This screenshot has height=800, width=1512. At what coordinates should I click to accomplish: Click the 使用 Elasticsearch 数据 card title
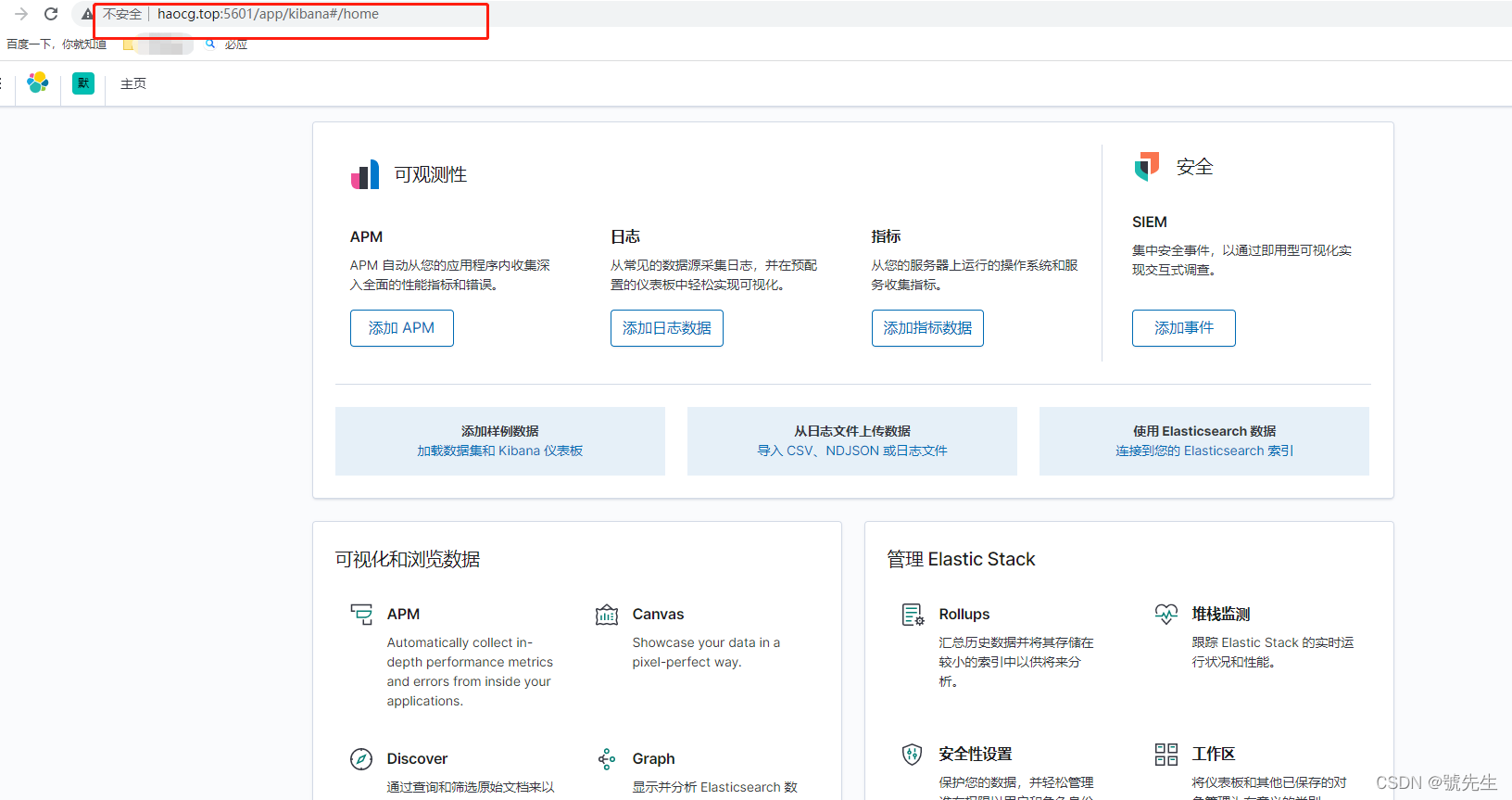(1204, 431)
